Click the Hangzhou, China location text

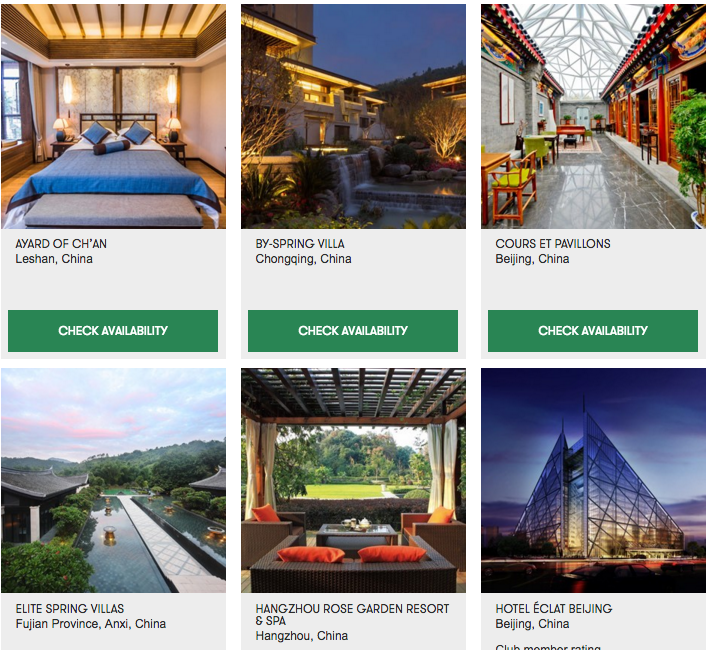pyautogui.click(x=302, y=636)
